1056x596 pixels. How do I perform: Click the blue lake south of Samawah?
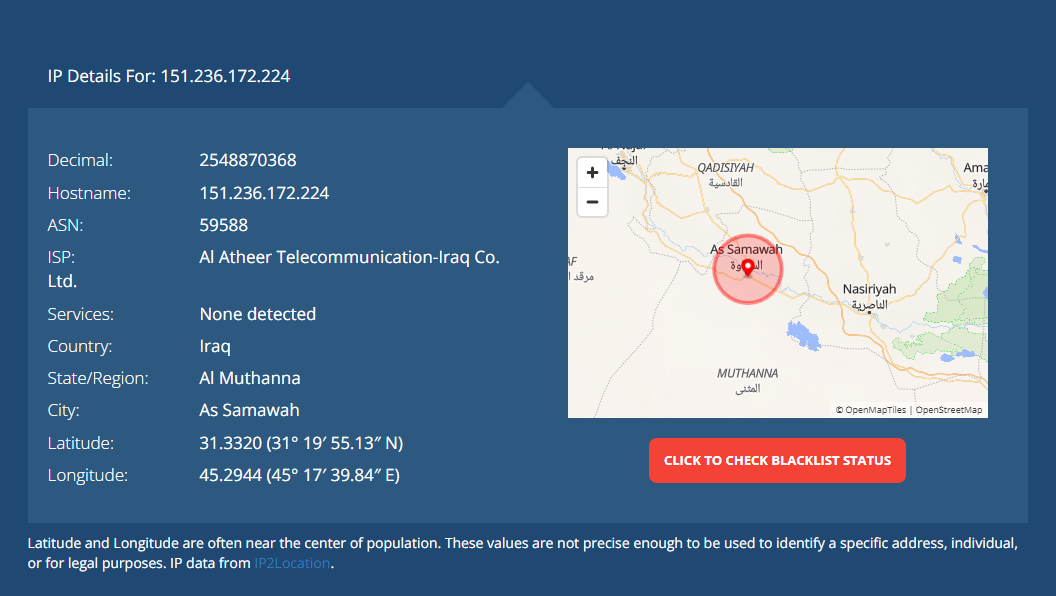pos(803,336)
